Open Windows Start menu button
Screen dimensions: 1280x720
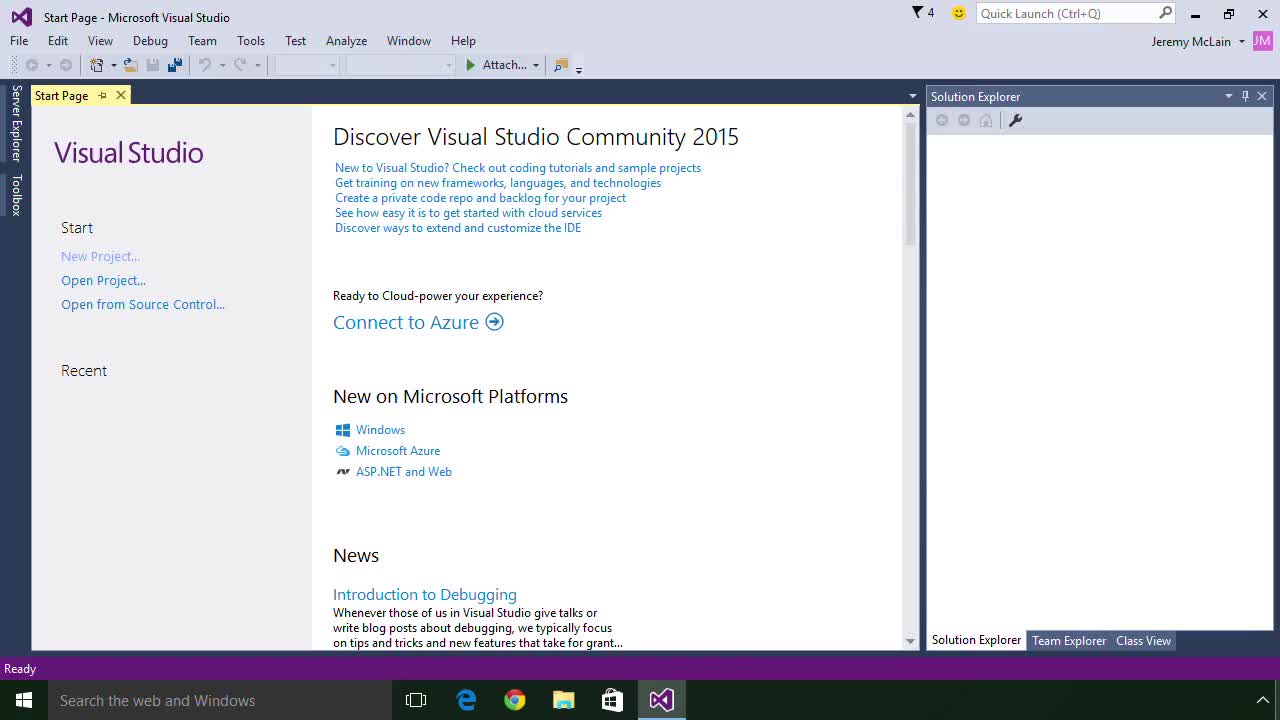tap(24, 700)
